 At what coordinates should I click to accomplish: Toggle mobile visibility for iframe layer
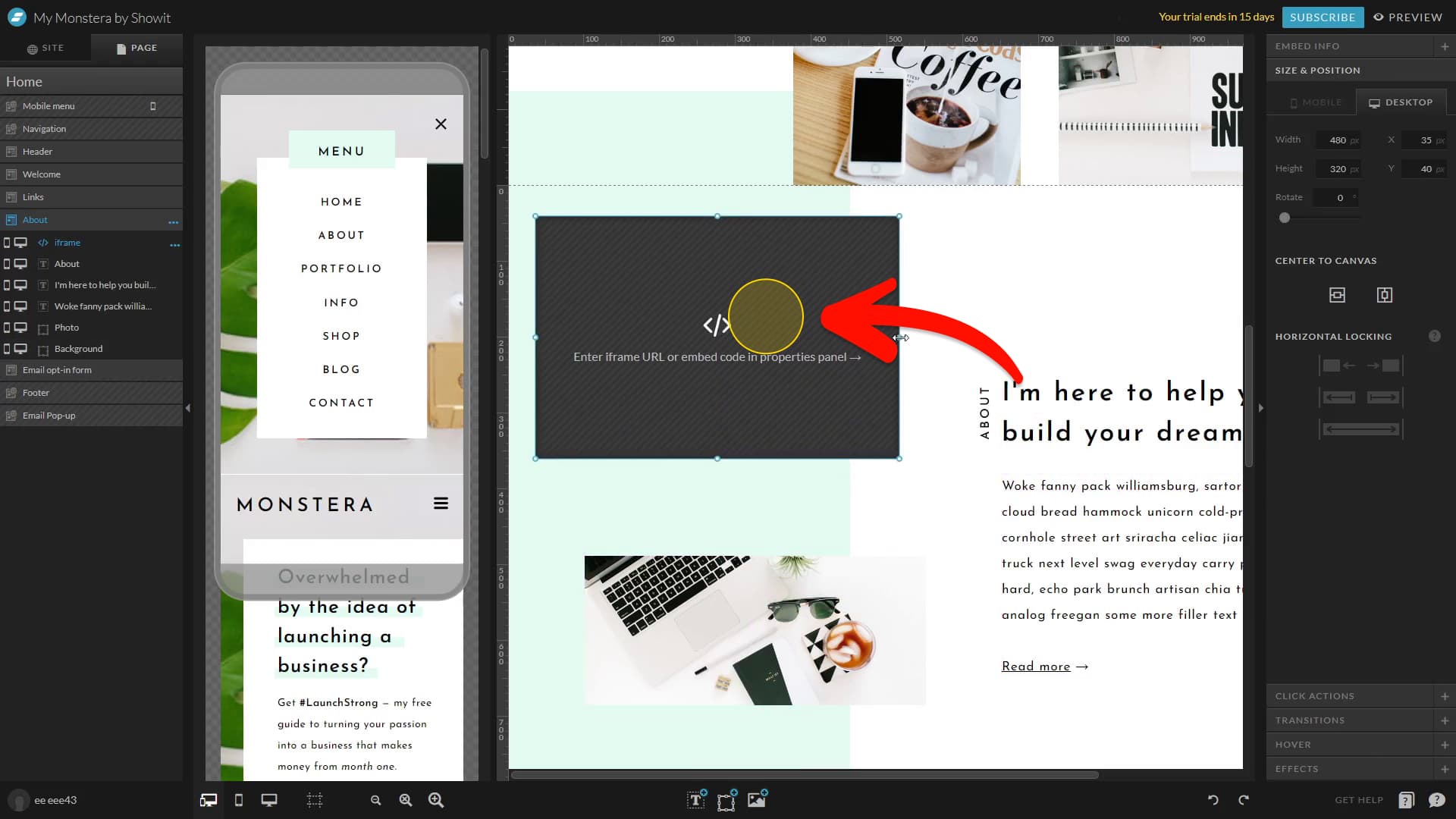click(x=7, y=243)
